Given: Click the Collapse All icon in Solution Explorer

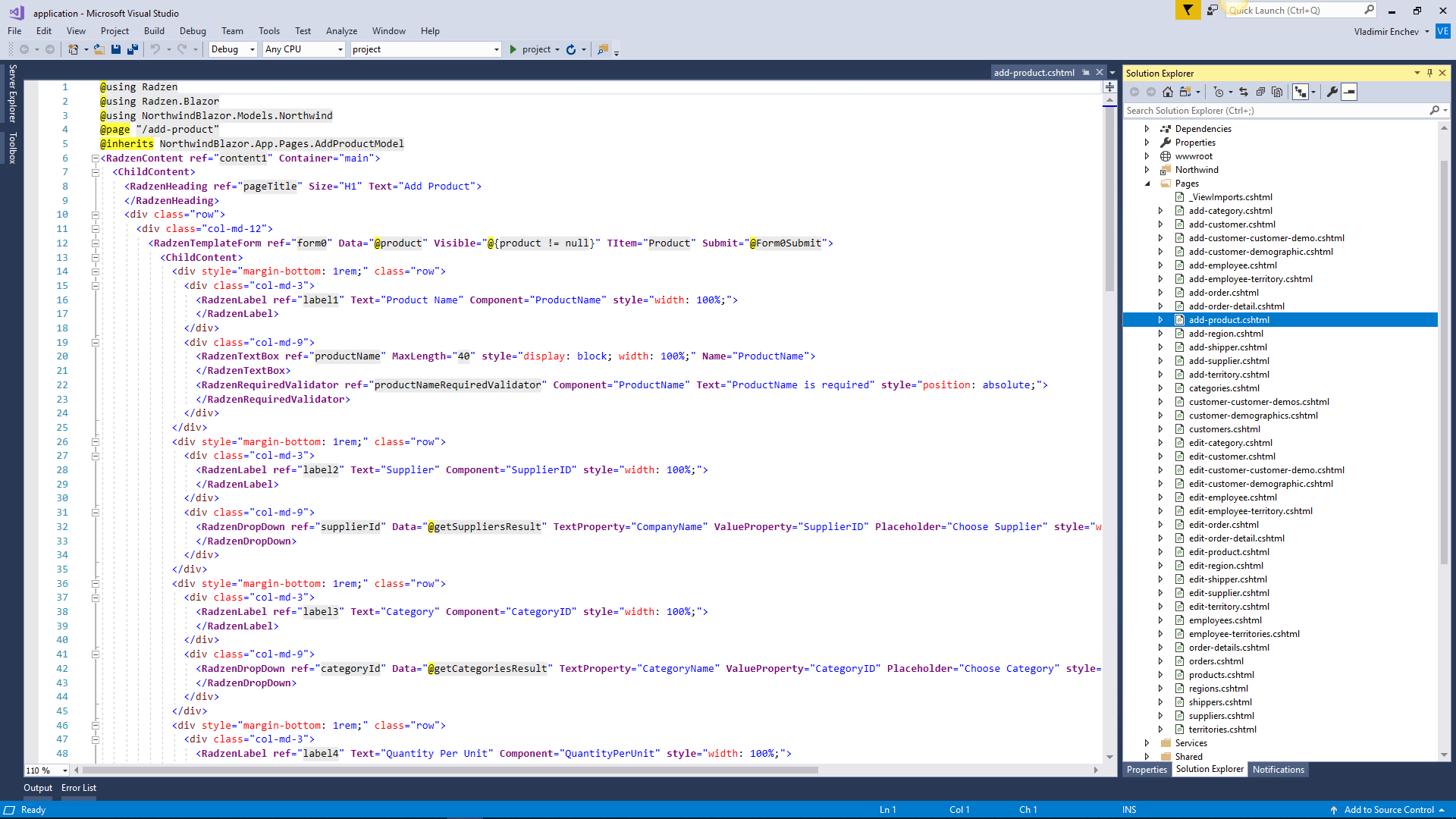Looking at the screenshot, I should [x=1260, y=92].
